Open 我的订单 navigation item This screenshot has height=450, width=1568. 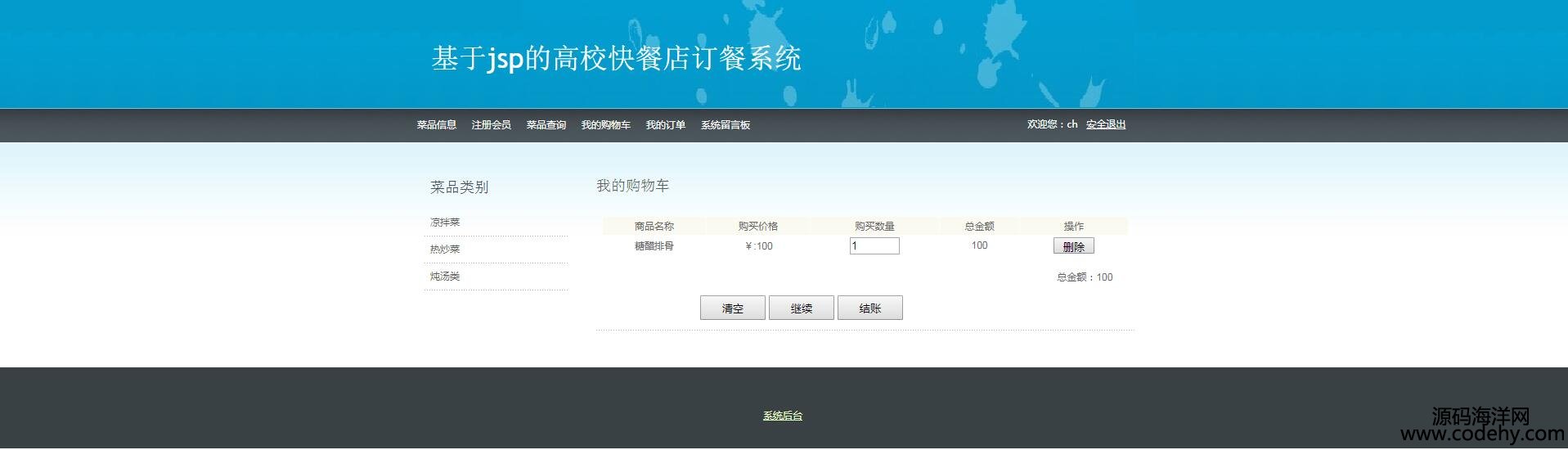coord(665,125)
